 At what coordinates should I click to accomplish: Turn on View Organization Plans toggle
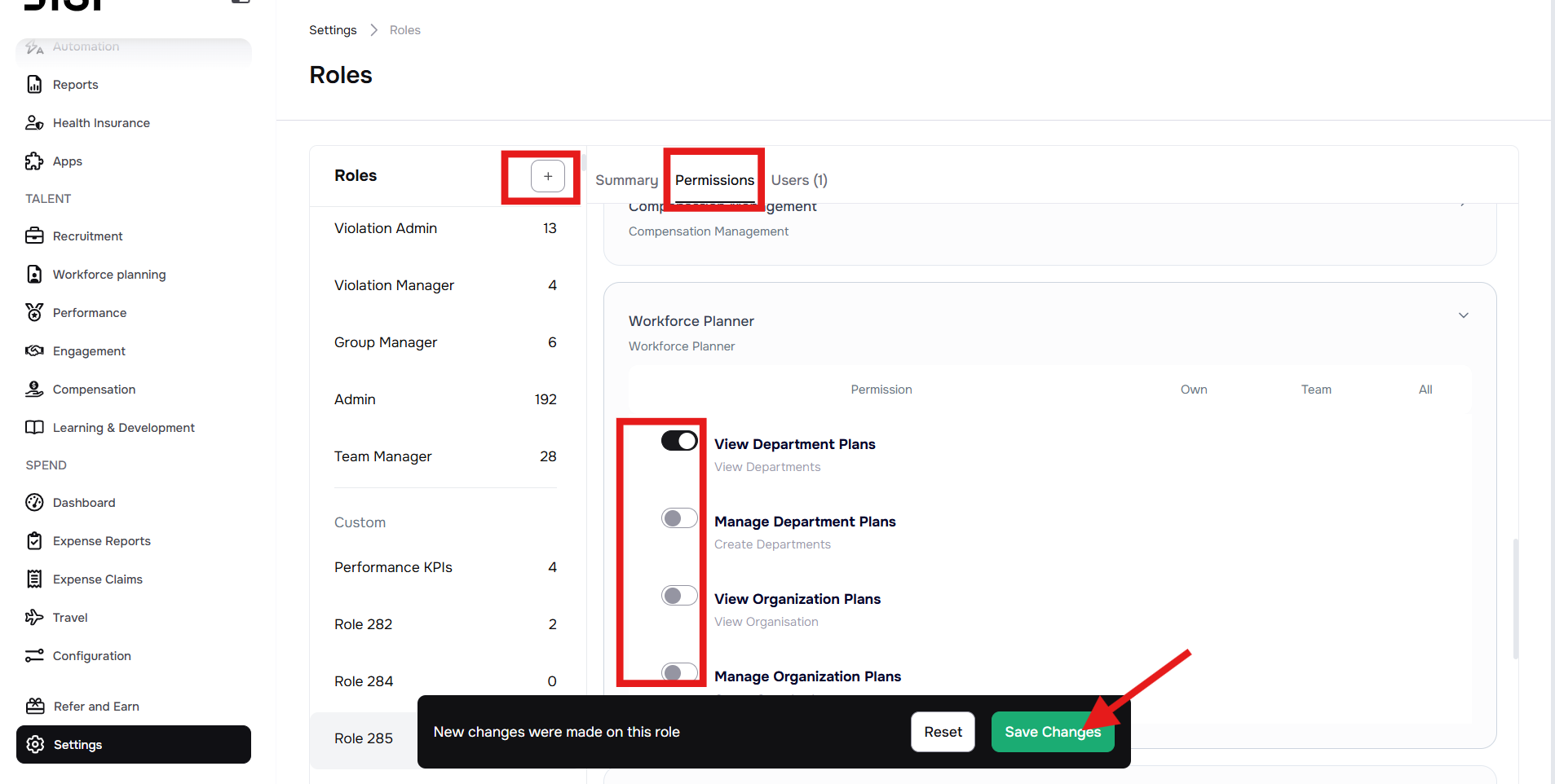[679, 596]
